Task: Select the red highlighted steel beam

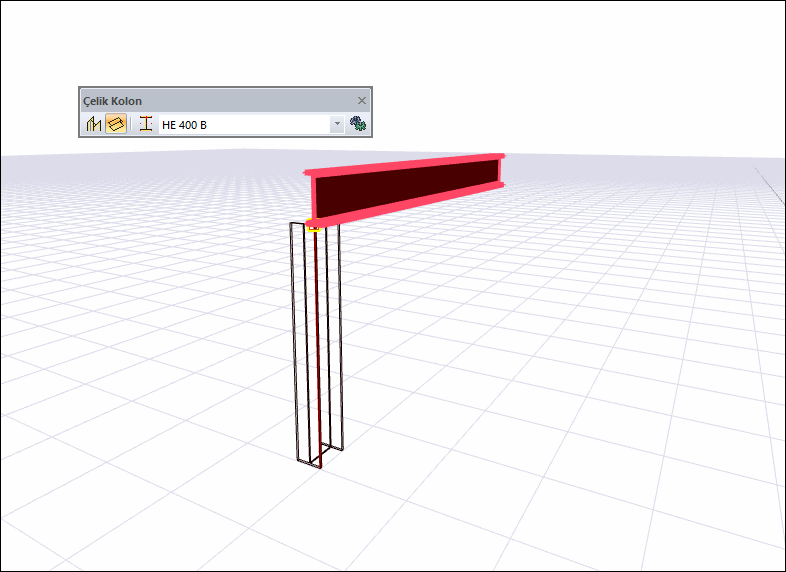Action: pos(406,189)
